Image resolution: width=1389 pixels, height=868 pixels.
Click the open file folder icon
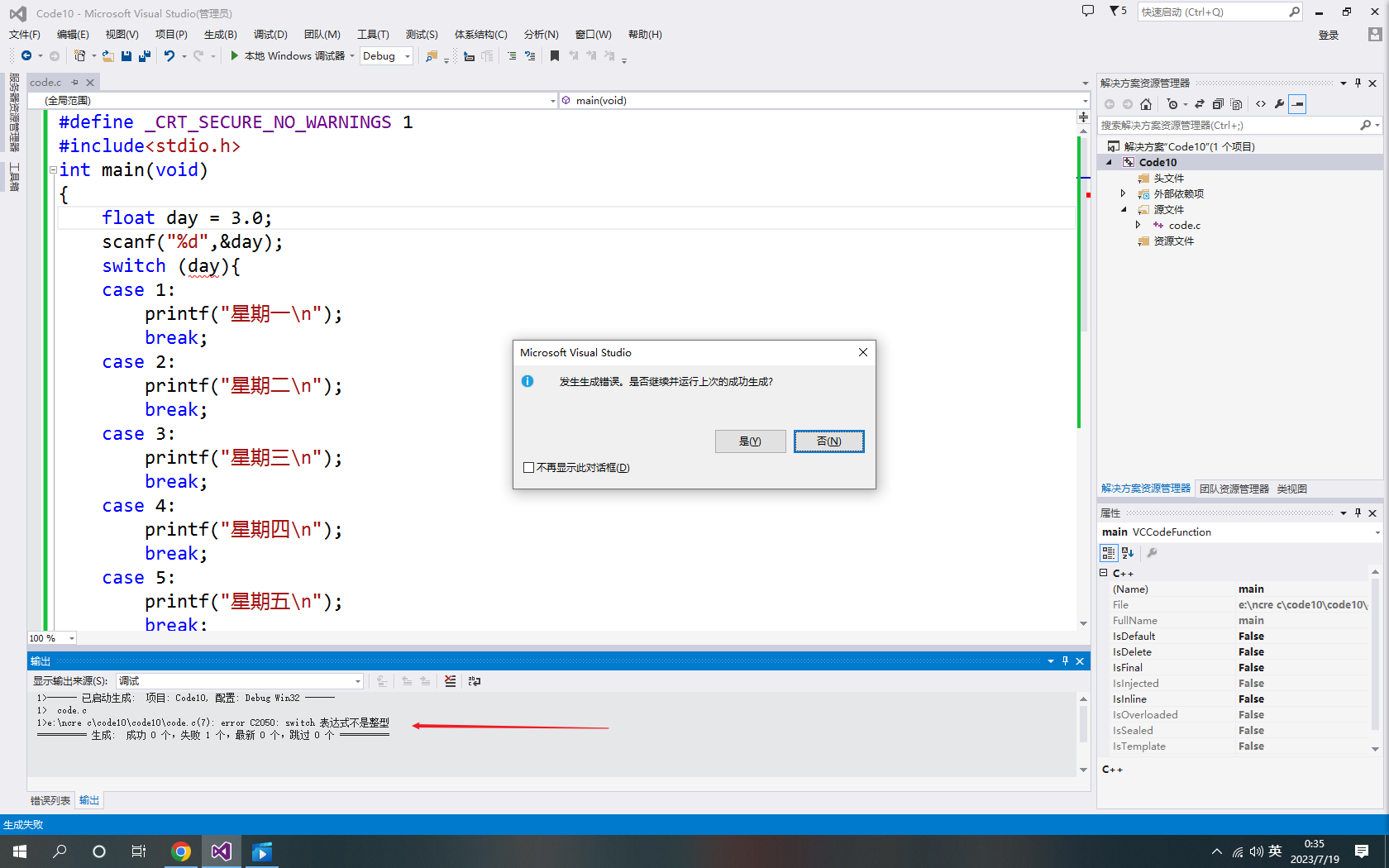click(x=107, y=56)
